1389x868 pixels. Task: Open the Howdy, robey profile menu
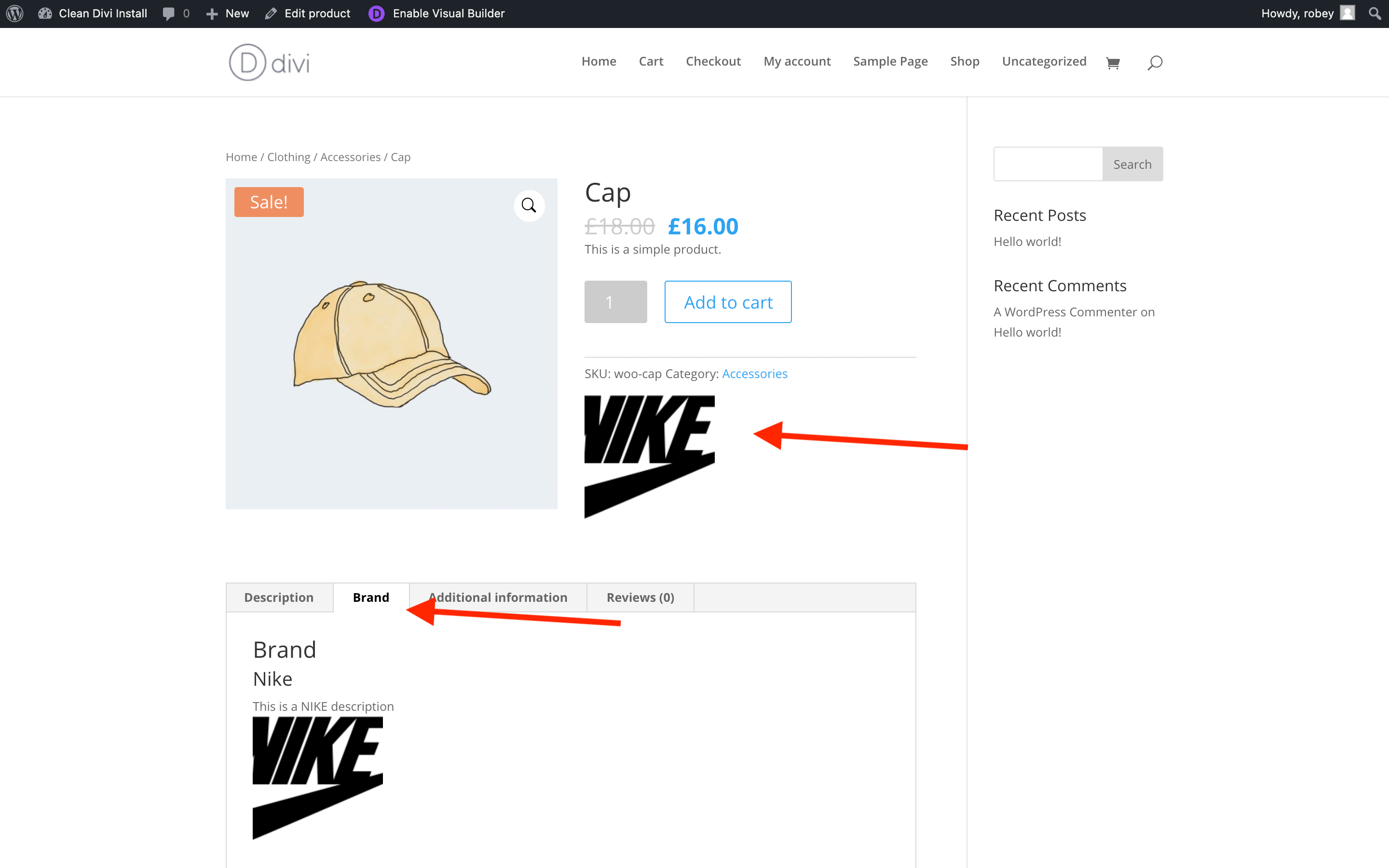1307,13
